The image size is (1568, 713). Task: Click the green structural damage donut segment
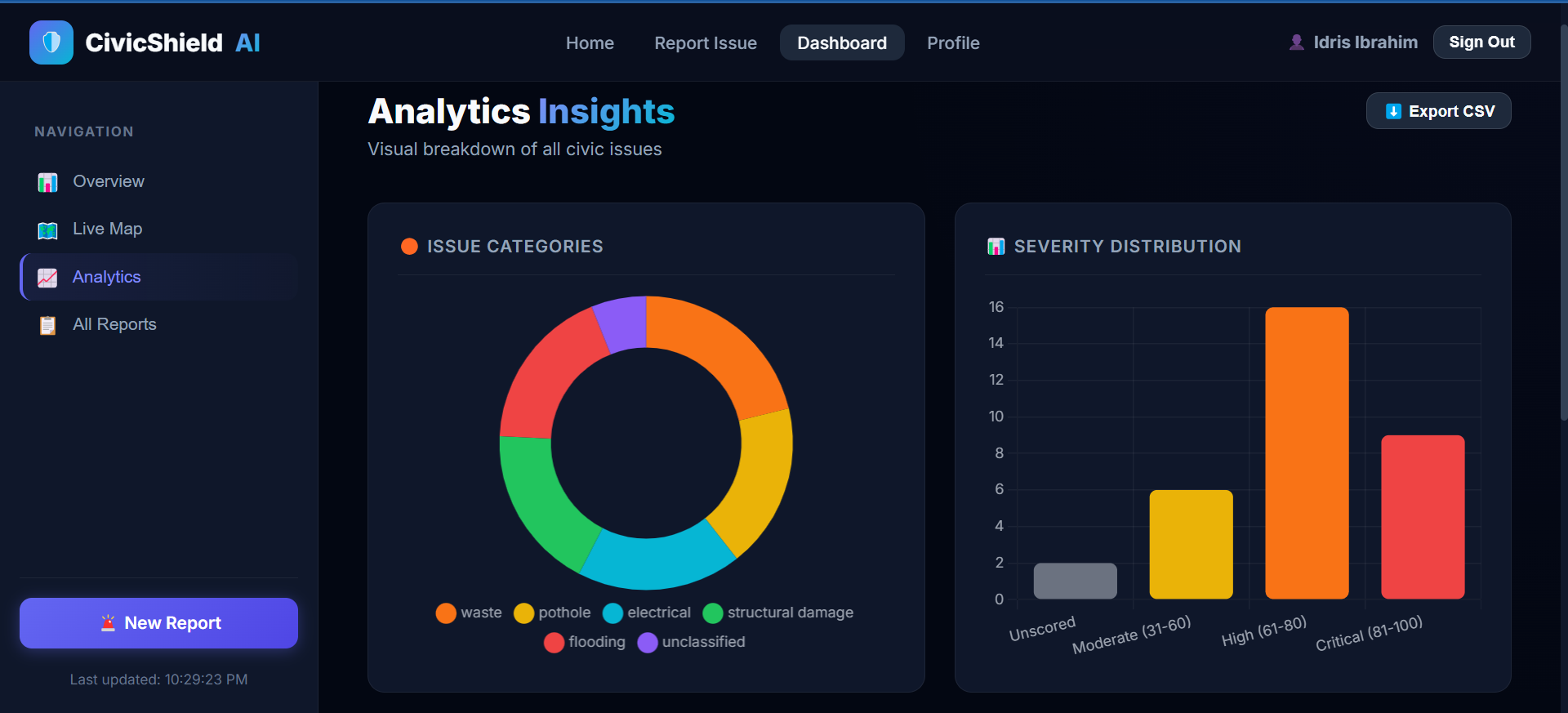[x=538, y=504]
